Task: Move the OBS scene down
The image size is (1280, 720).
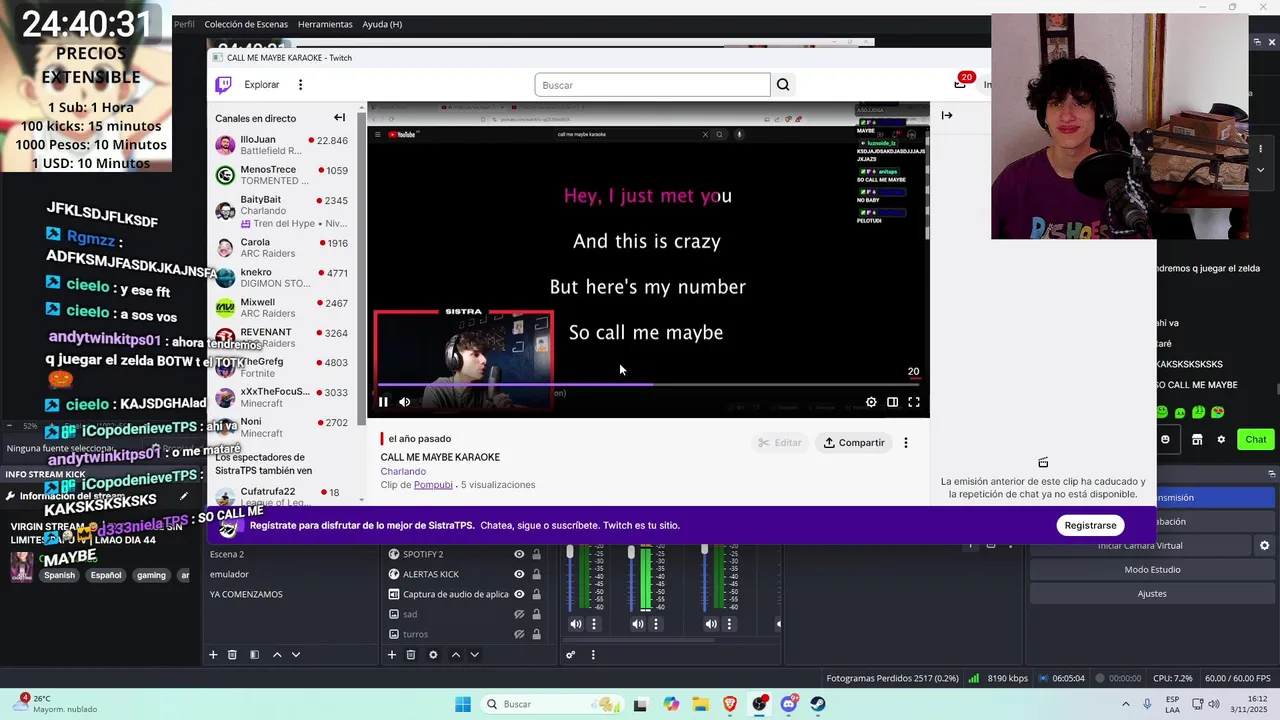Action: point(295,655)
